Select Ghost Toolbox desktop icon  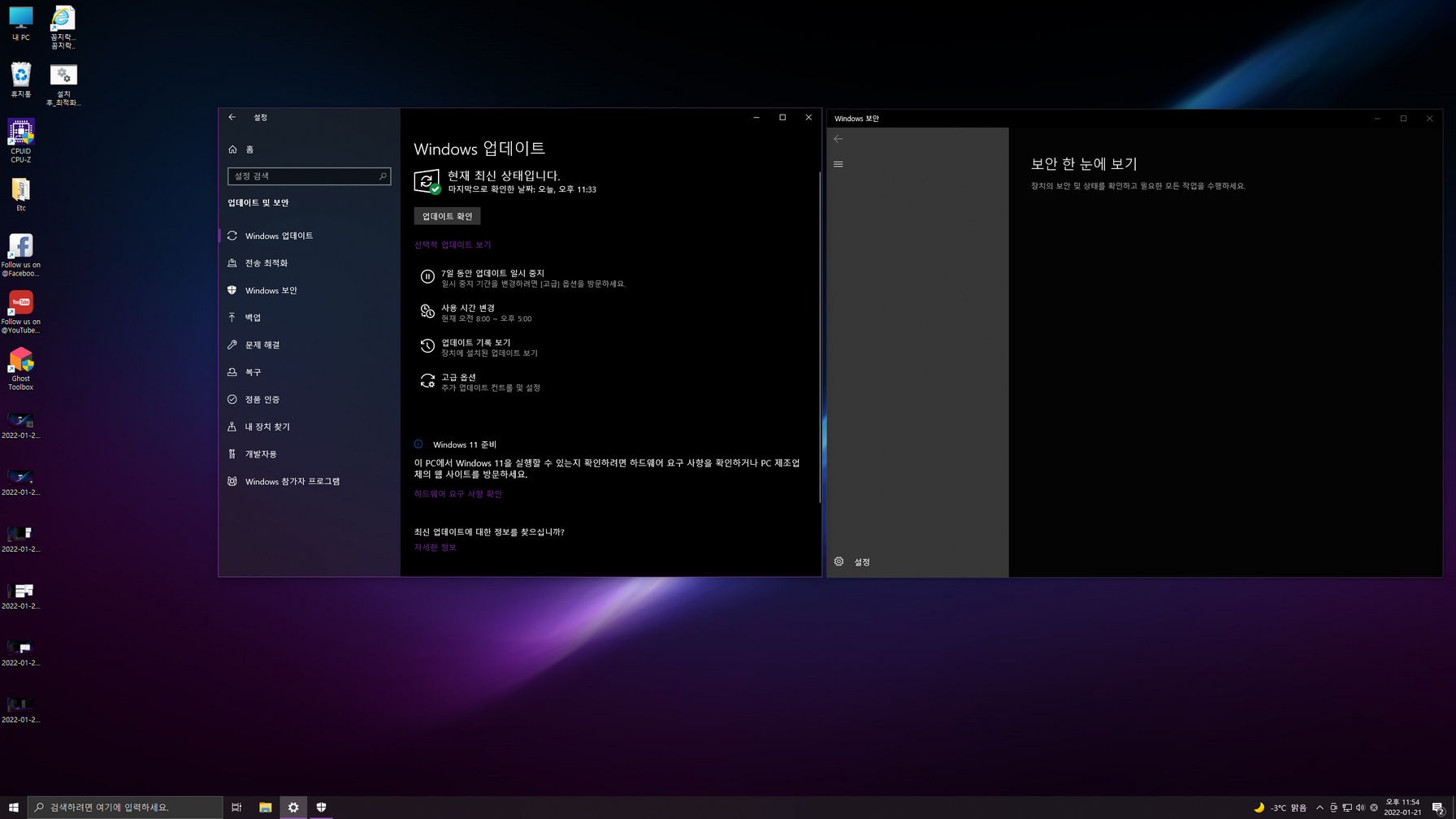coord(21,369)
